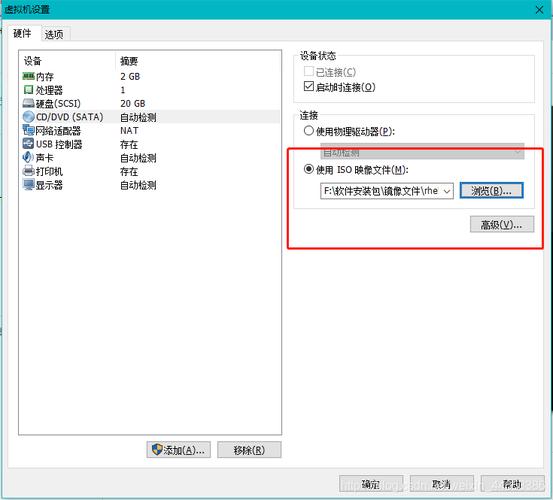The width and height of the screenshot is (553, 500).
Task: Choose 使用物理驱动器(P) radio option
Action: 309,131
